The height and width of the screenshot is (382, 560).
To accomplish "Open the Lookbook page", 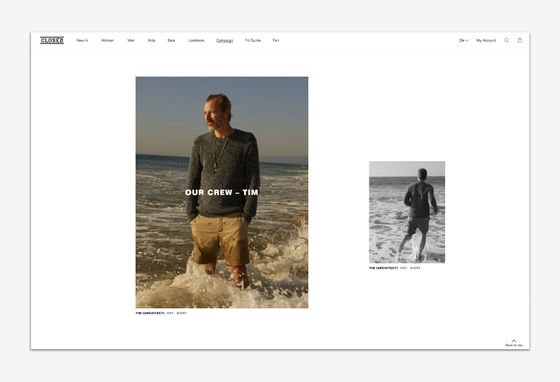I will [196, 41].
